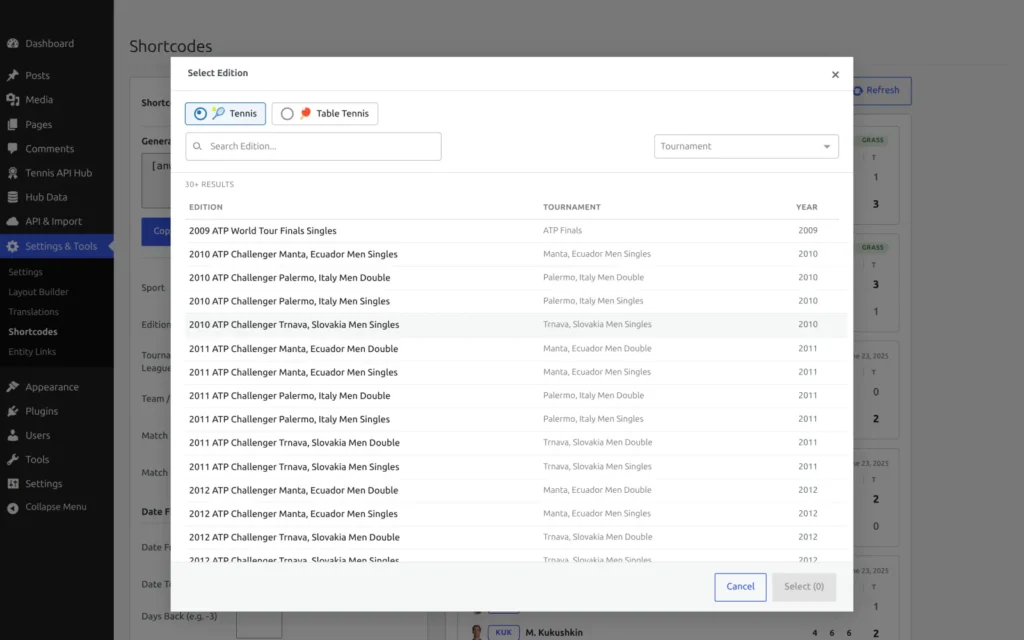Click the table tennis paddle icon
Image resolution: width=1024 pixels, height=640 pixels.
tap(305, 113)
